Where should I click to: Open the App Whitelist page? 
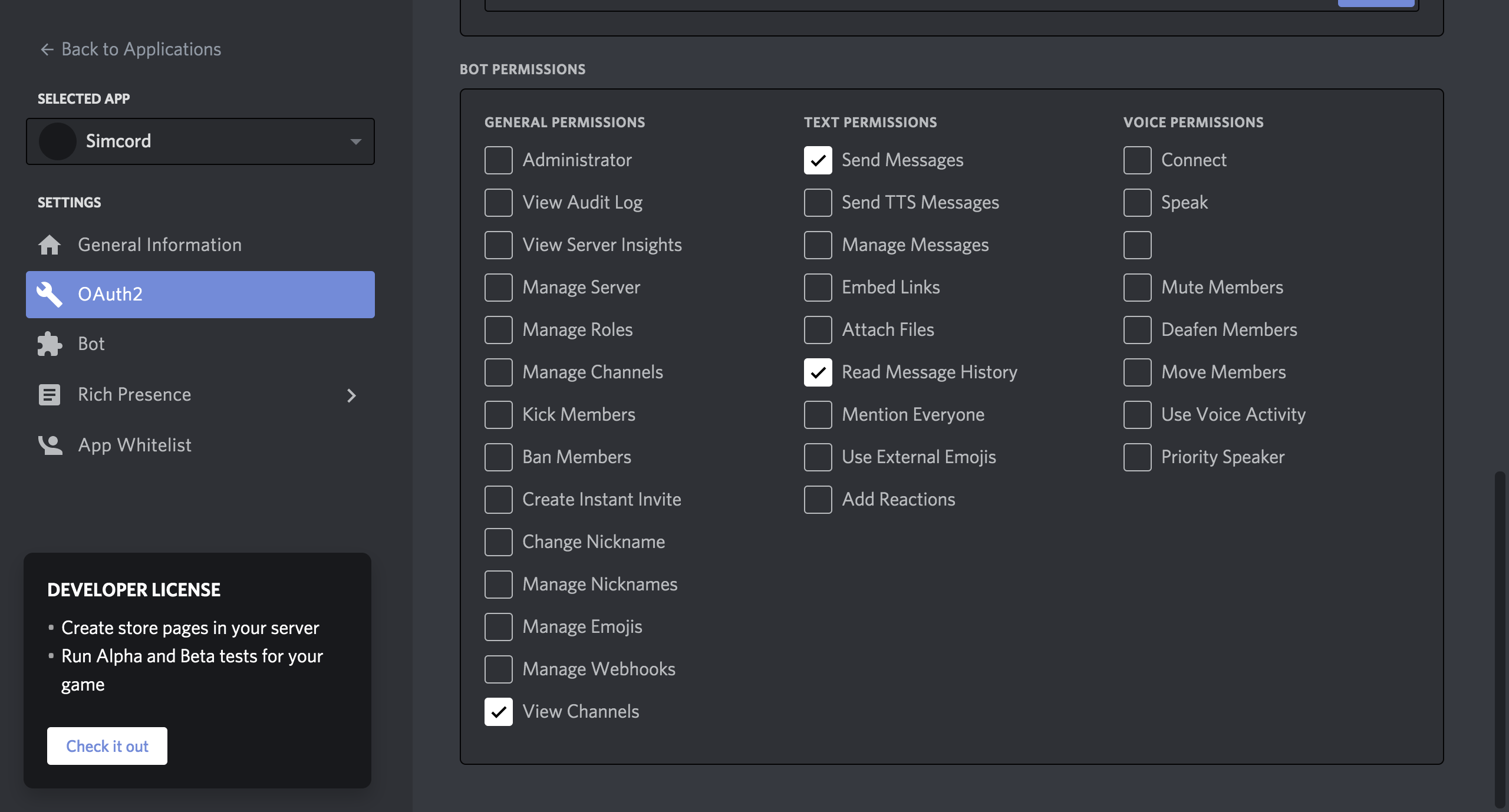tap(200, 445)
